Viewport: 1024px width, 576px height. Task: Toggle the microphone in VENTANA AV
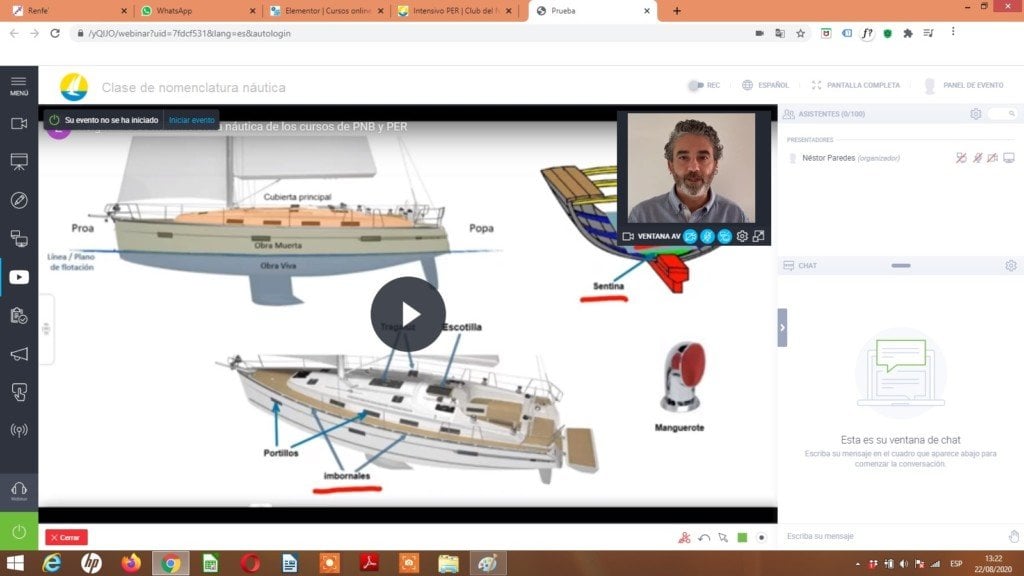[x=707, y=236]
